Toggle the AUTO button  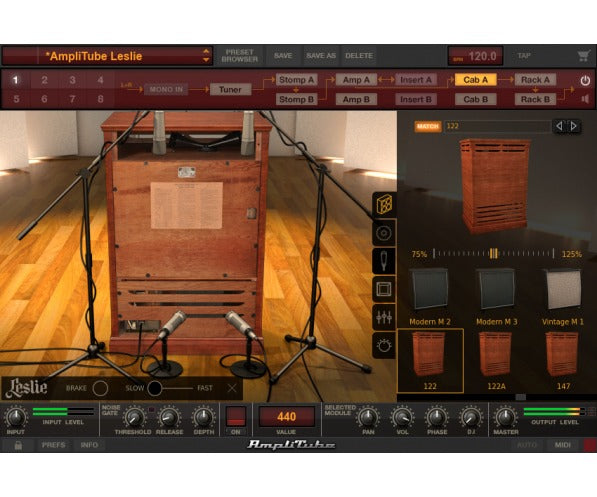click(527, 445)
